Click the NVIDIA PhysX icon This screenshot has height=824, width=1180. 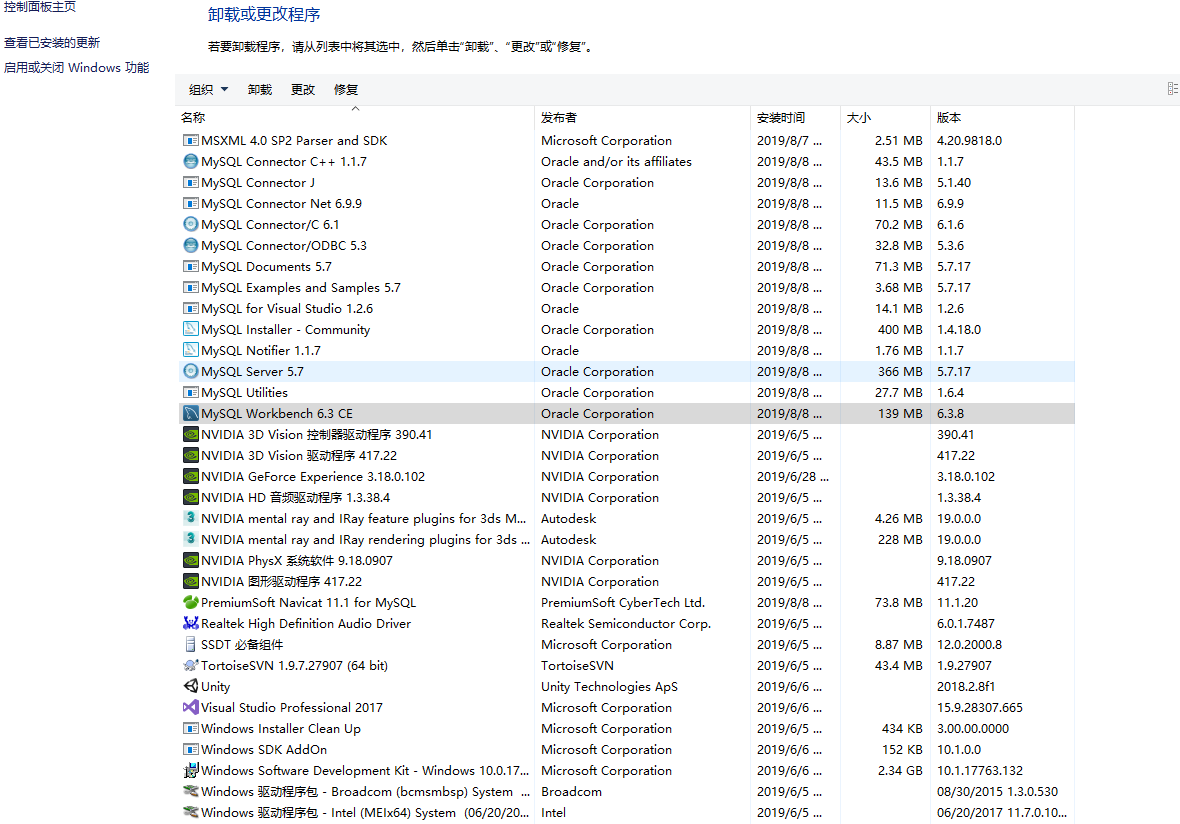pos(190,561)
